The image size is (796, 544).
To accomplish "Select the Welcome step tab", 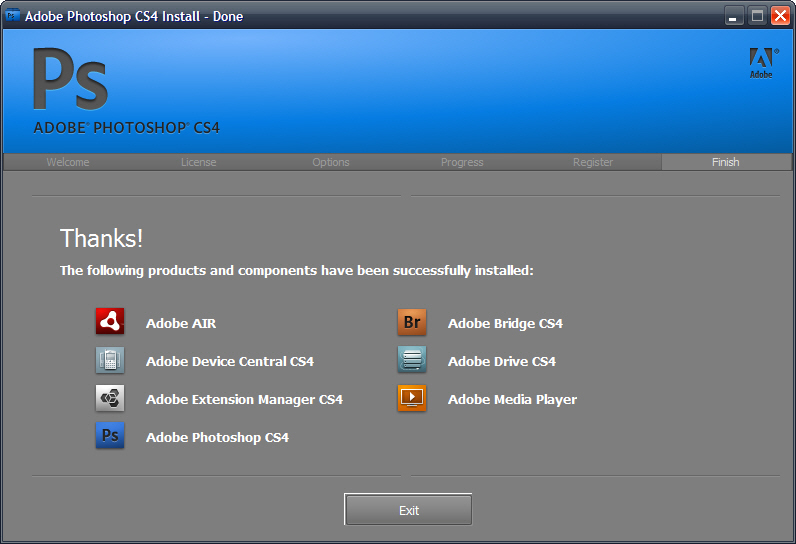I will click(68, 162).
